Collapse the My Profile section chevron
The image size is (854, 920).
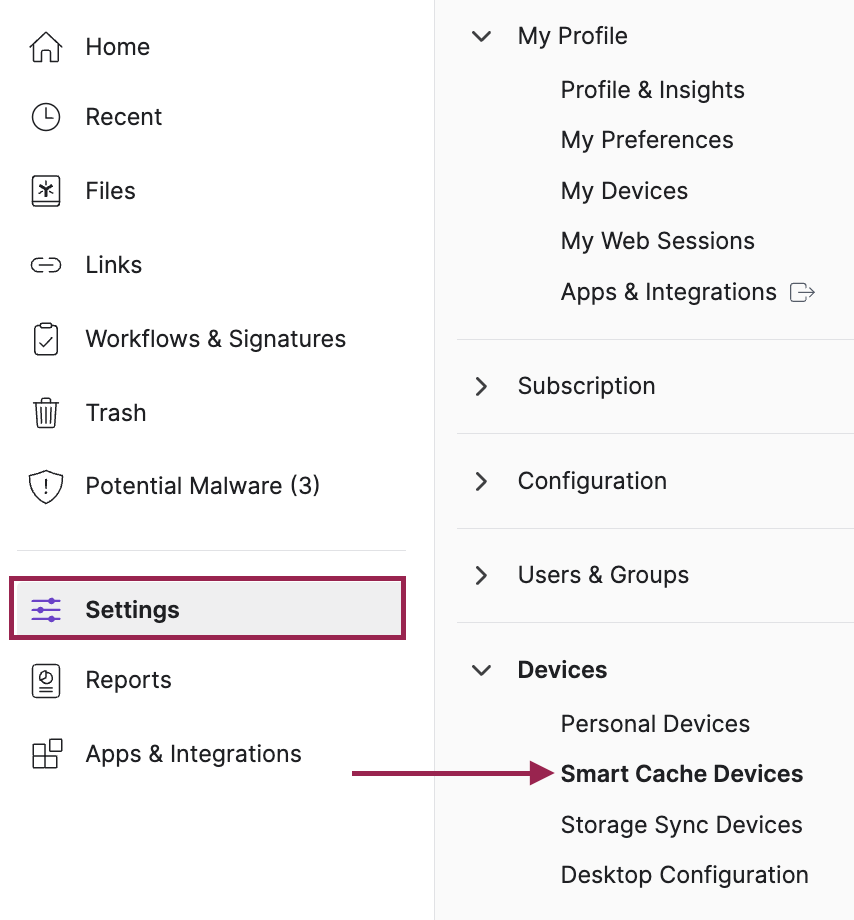[x=482, y=36]
